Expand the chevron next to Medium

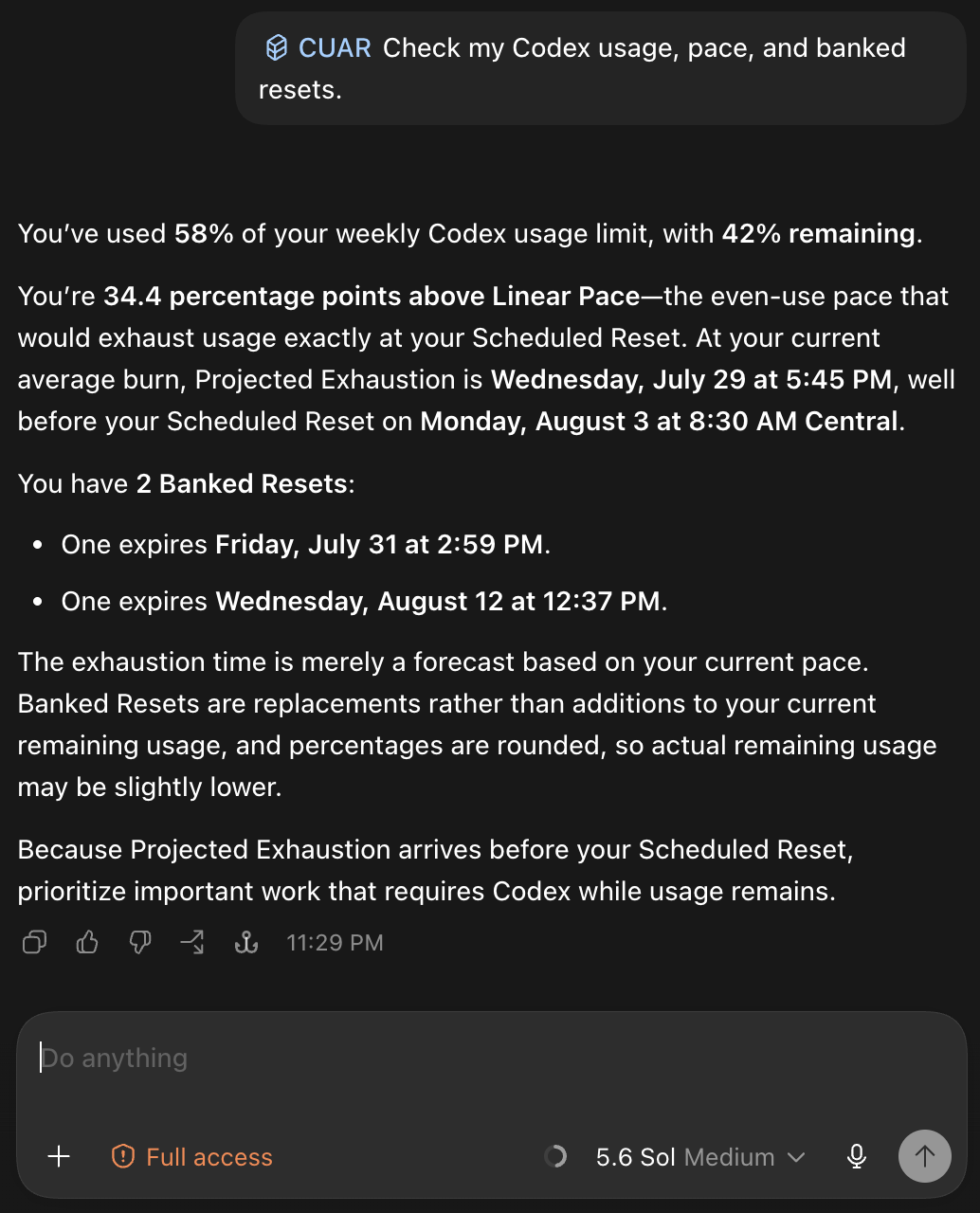tap(796, 1157)
